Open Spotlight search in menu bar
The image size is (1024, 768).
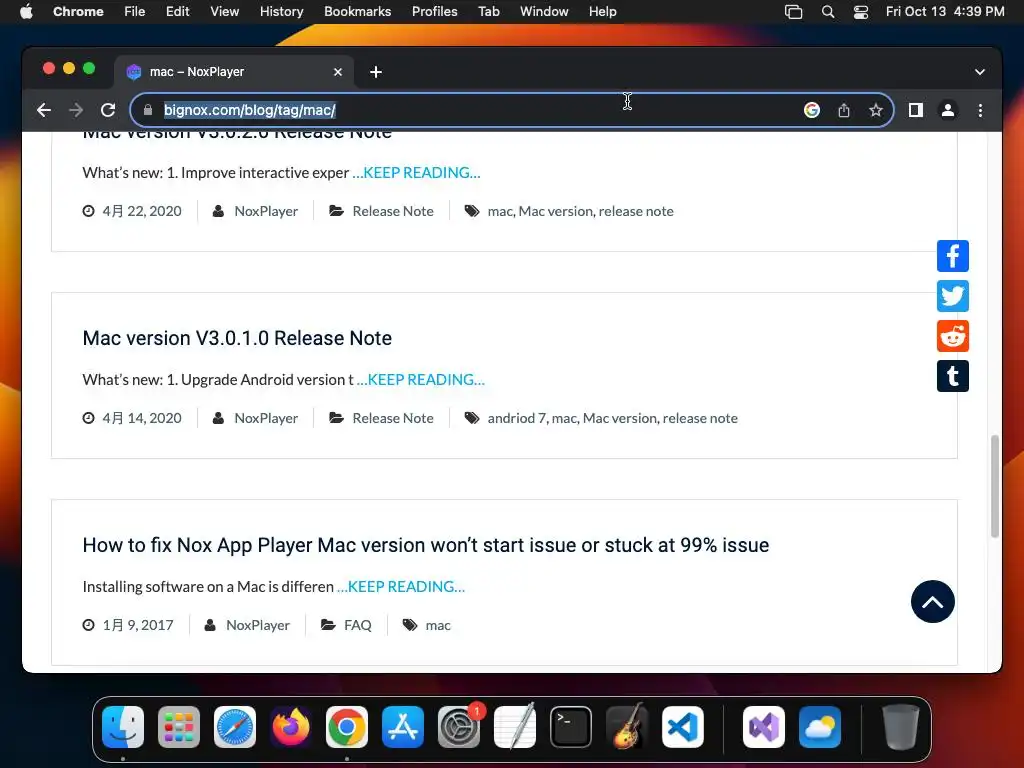click(827, 12)
